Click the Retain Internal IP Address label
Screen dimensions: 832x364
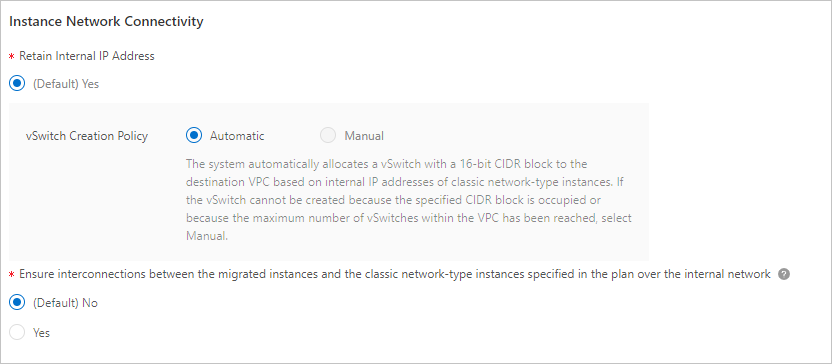87,56
